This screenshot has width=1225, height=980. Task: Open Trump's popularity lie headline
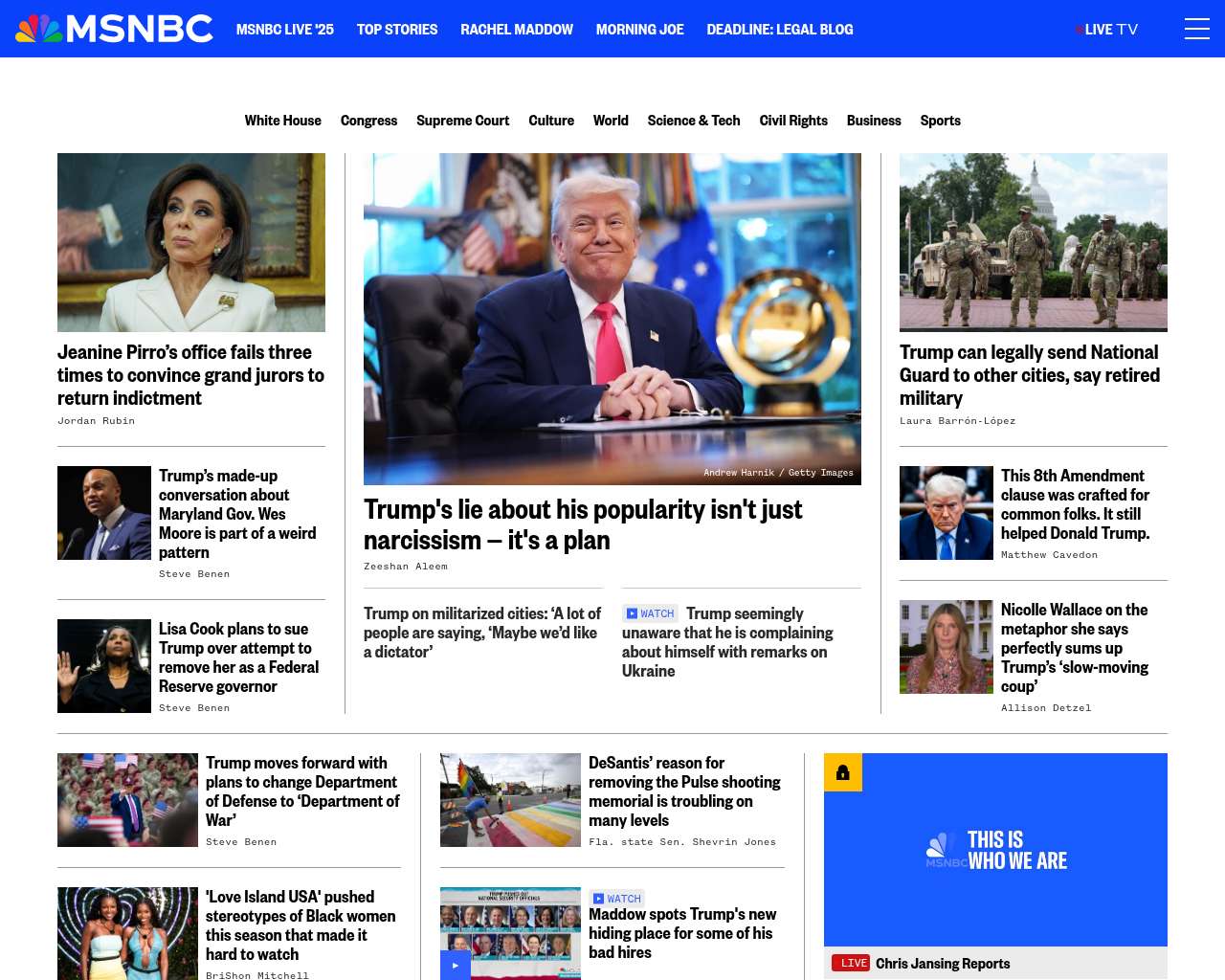(583, 524)
